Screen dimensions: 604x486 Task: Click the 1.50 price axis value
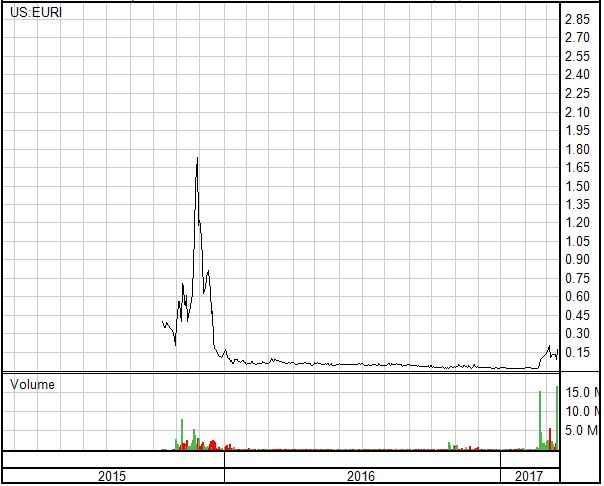tap(577, 186)
